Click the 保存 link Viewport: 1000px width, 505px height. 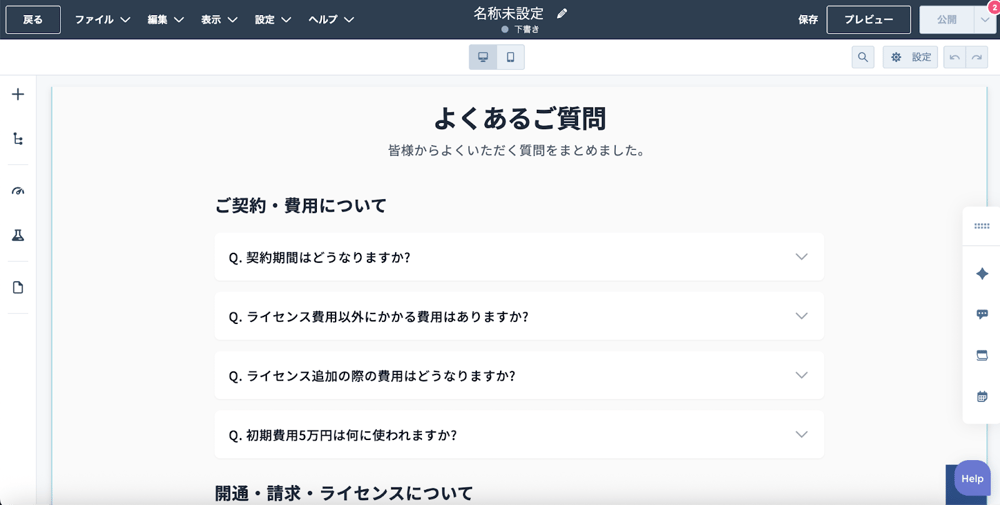(808, 20)
